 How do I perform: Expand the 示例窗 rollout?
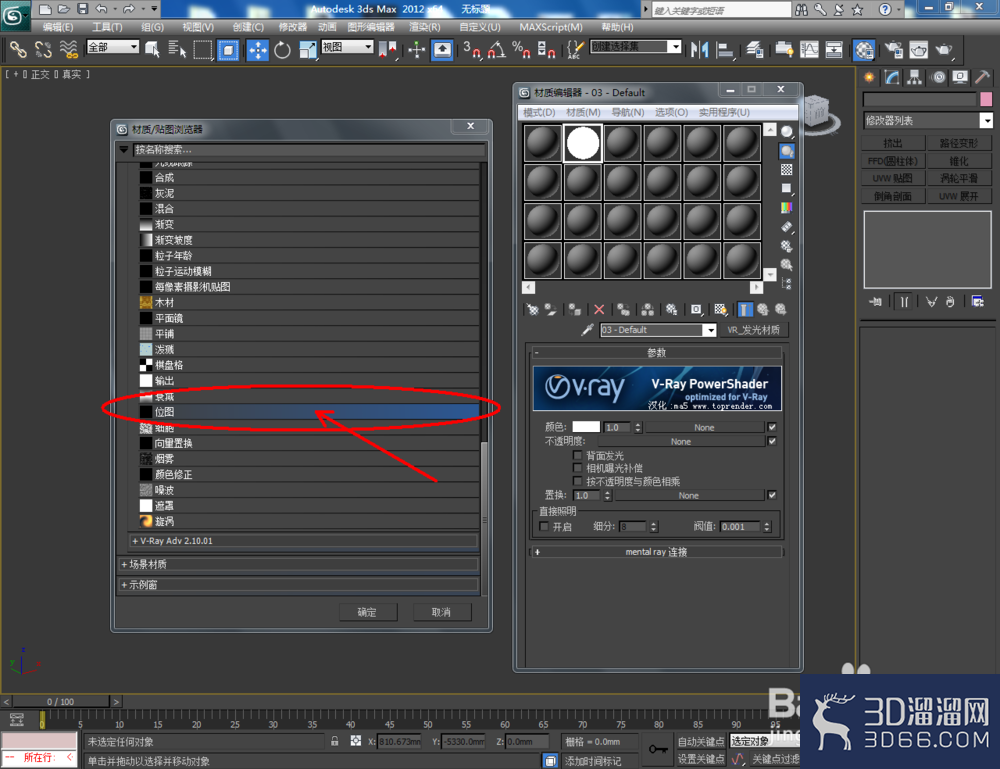(x=298, y=585)
